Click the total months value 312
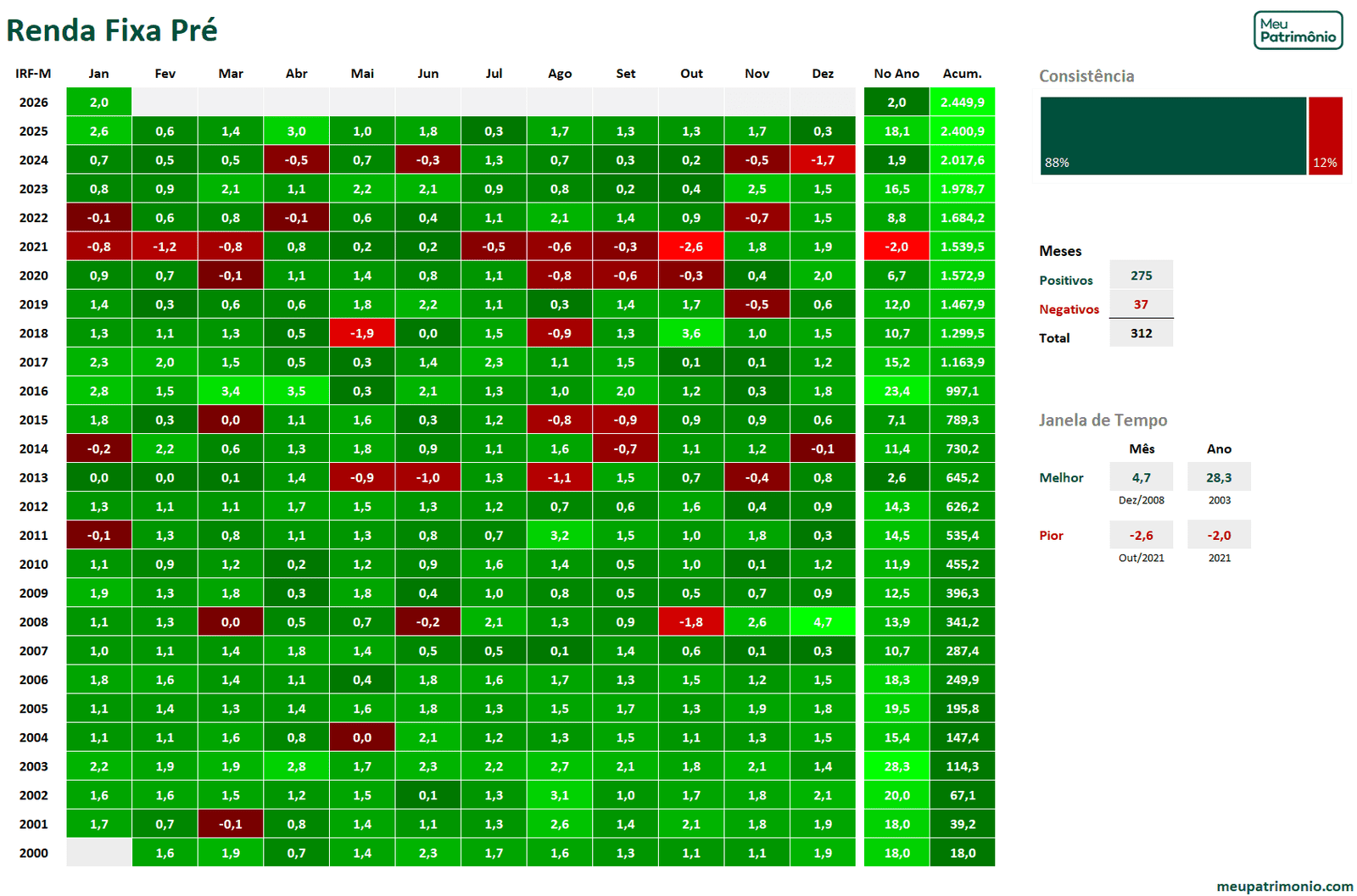Viewport: 1357px width, 896px height. pos(1141,333)
